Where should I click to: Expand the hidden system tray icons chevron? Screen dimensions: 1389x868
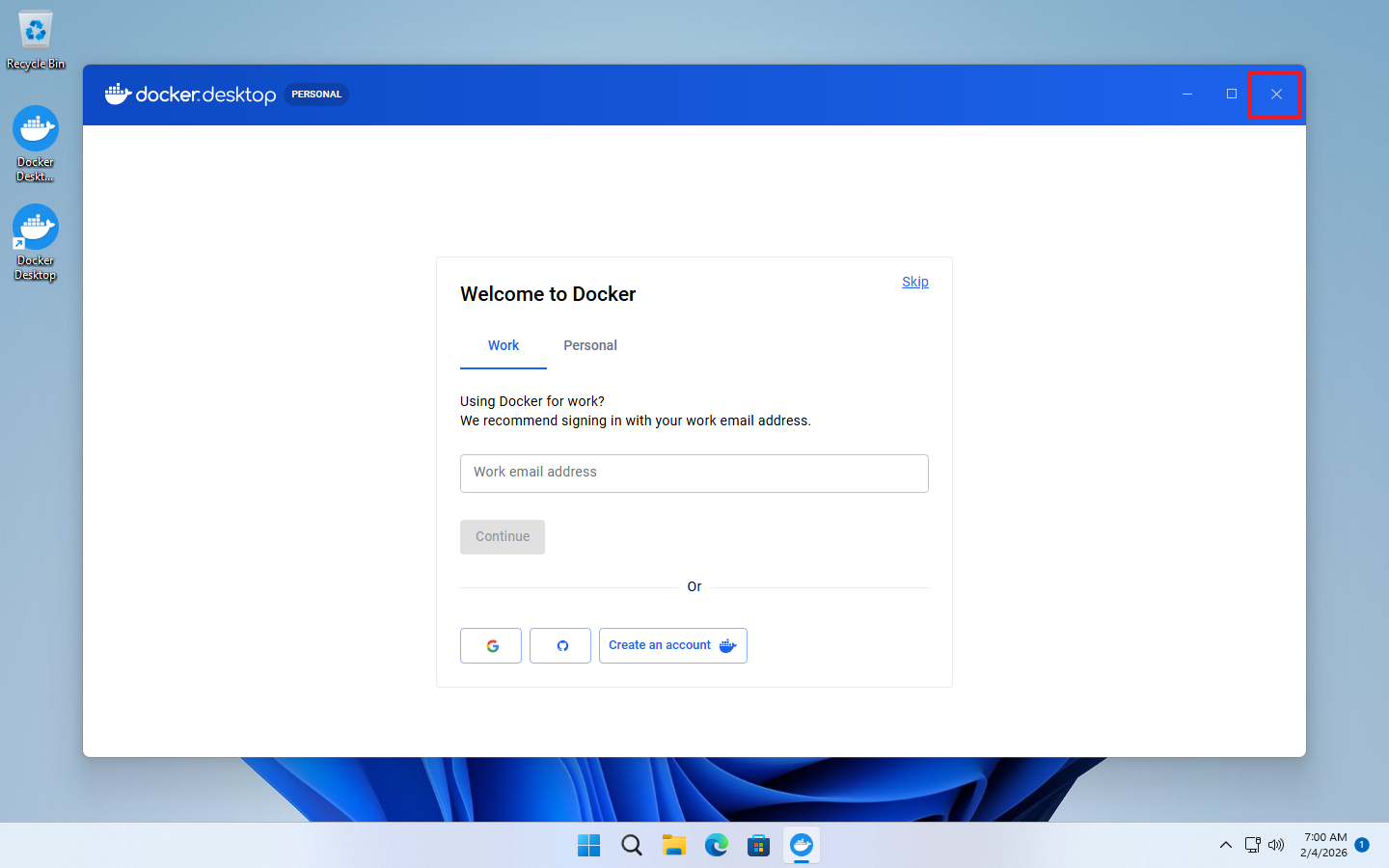1226,845
